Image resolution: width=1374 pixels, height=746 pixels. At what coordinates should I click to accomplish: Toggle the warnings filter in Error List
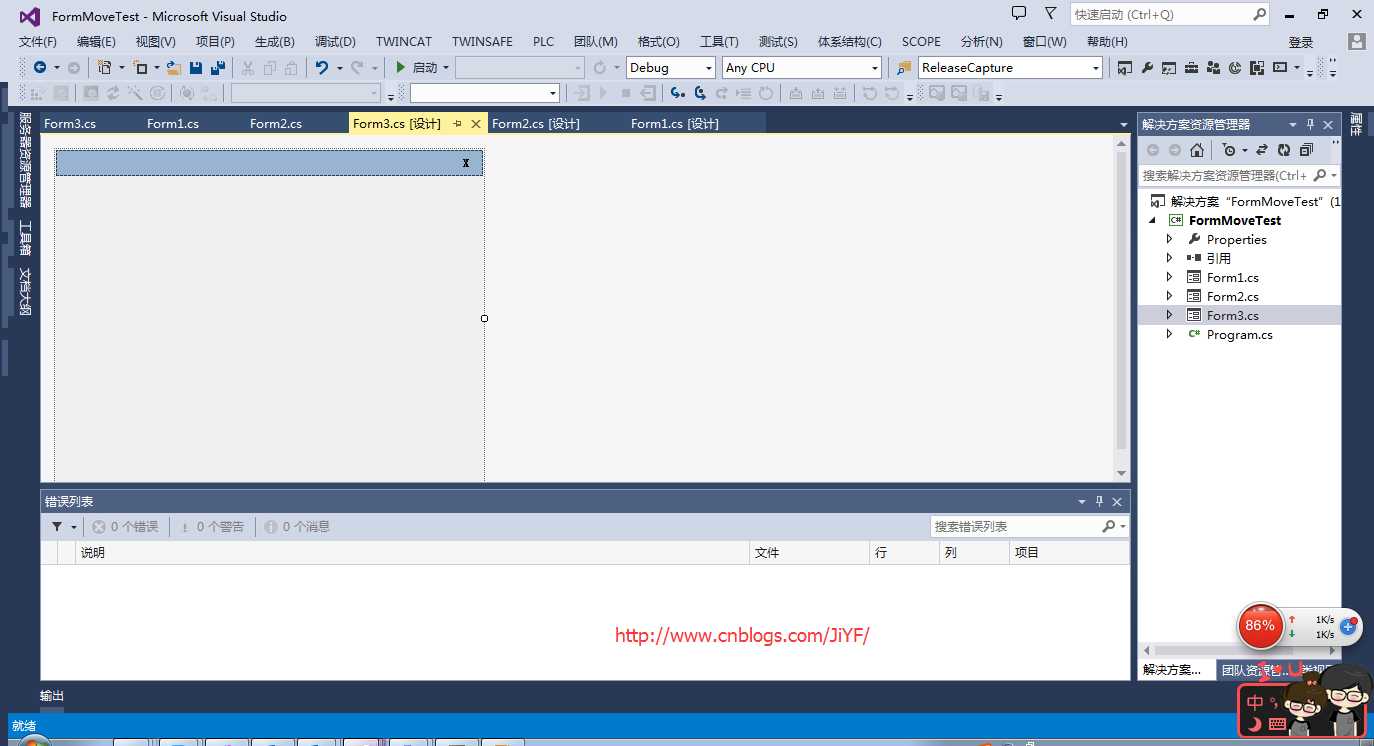212,527
